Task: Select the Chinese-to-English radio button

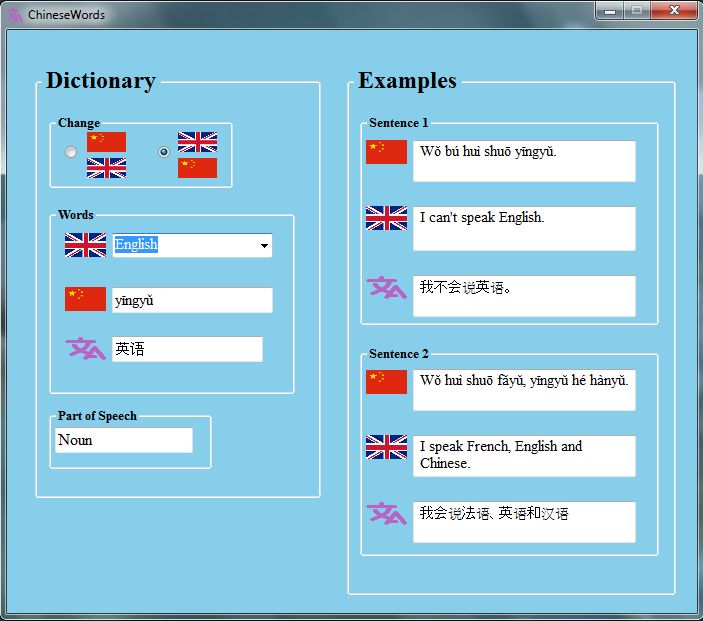Action: coord(71,152)
